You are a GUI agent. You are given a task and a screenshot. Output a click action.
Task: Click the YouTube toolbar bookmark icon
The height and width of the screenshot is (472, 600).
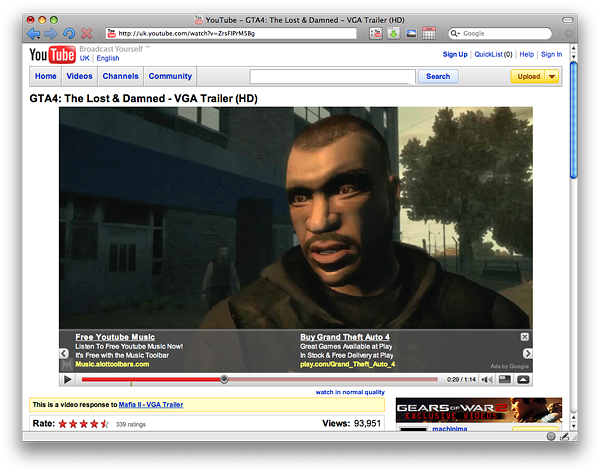pos(376,34)
